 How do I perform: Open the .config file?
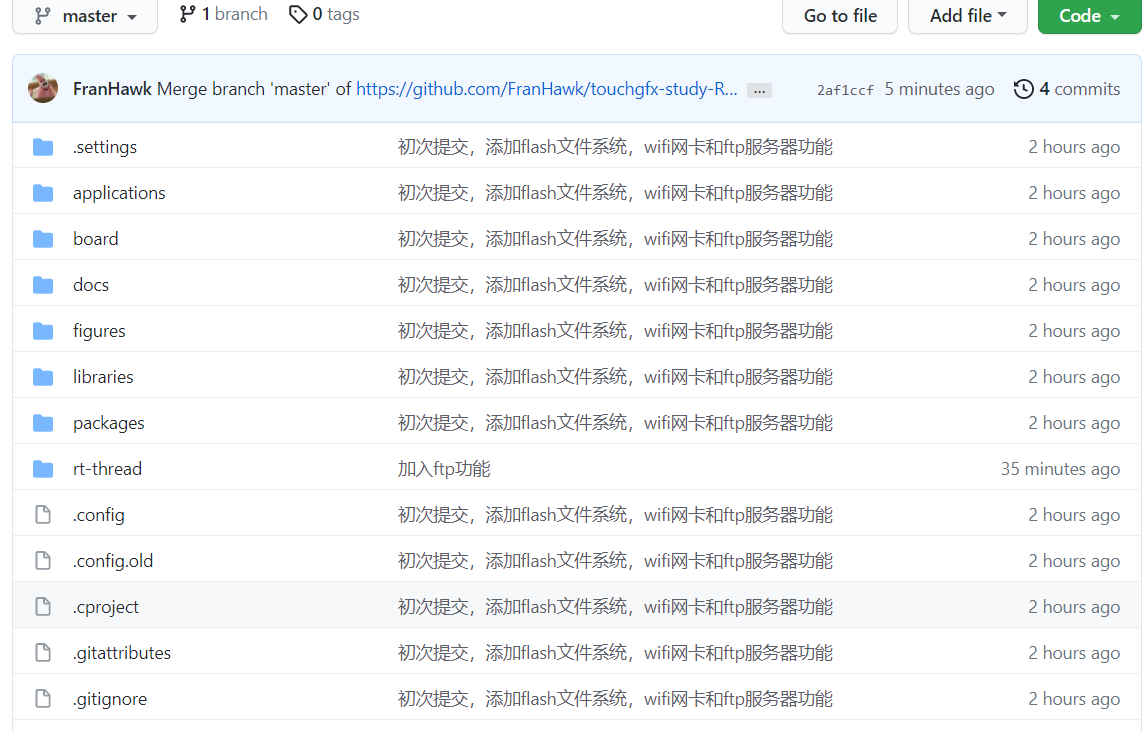click(99, 515)
